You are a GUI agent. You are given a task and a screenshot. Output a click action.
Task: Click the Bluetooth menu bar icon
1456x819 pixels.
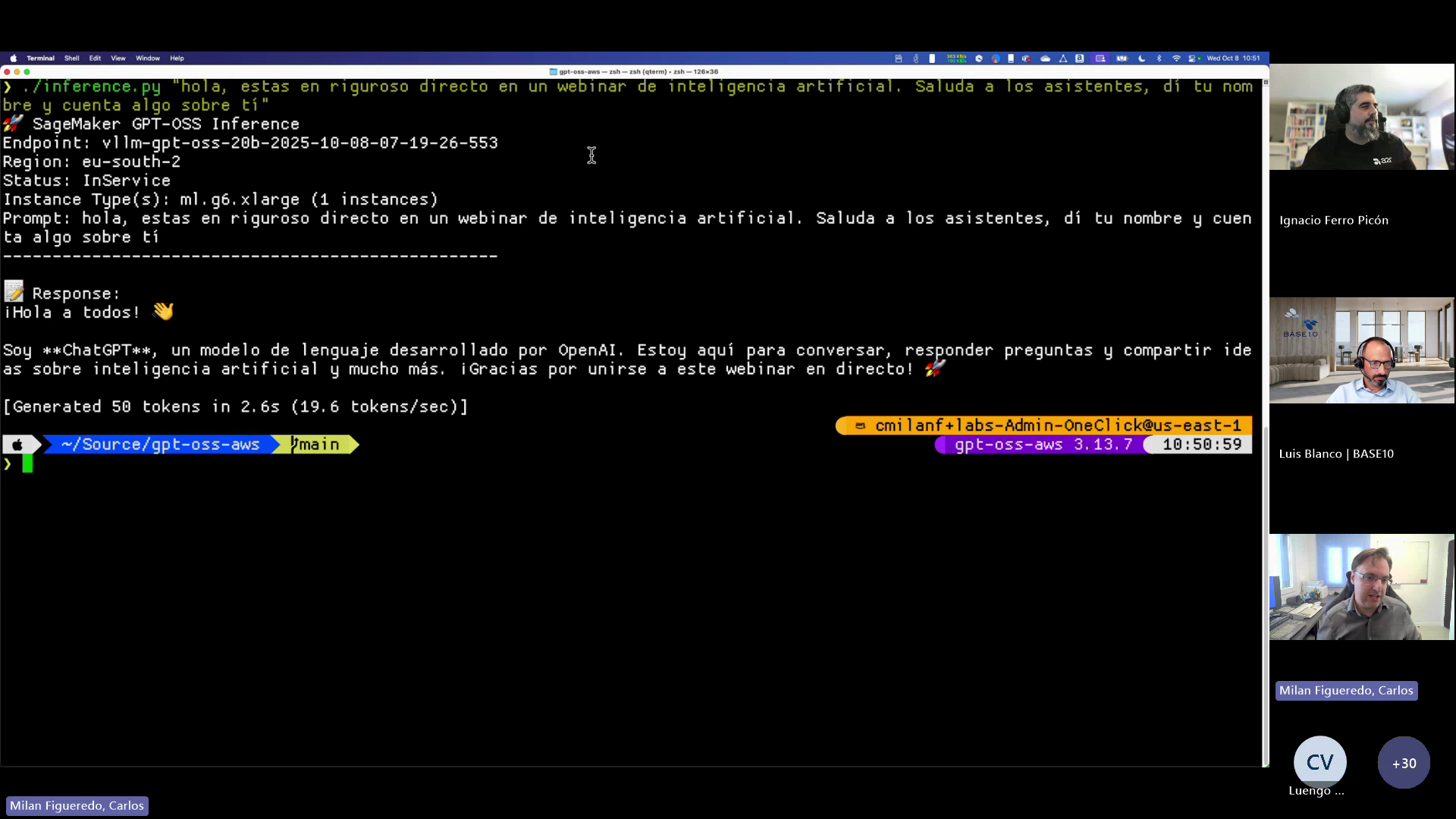(1159, 58)
